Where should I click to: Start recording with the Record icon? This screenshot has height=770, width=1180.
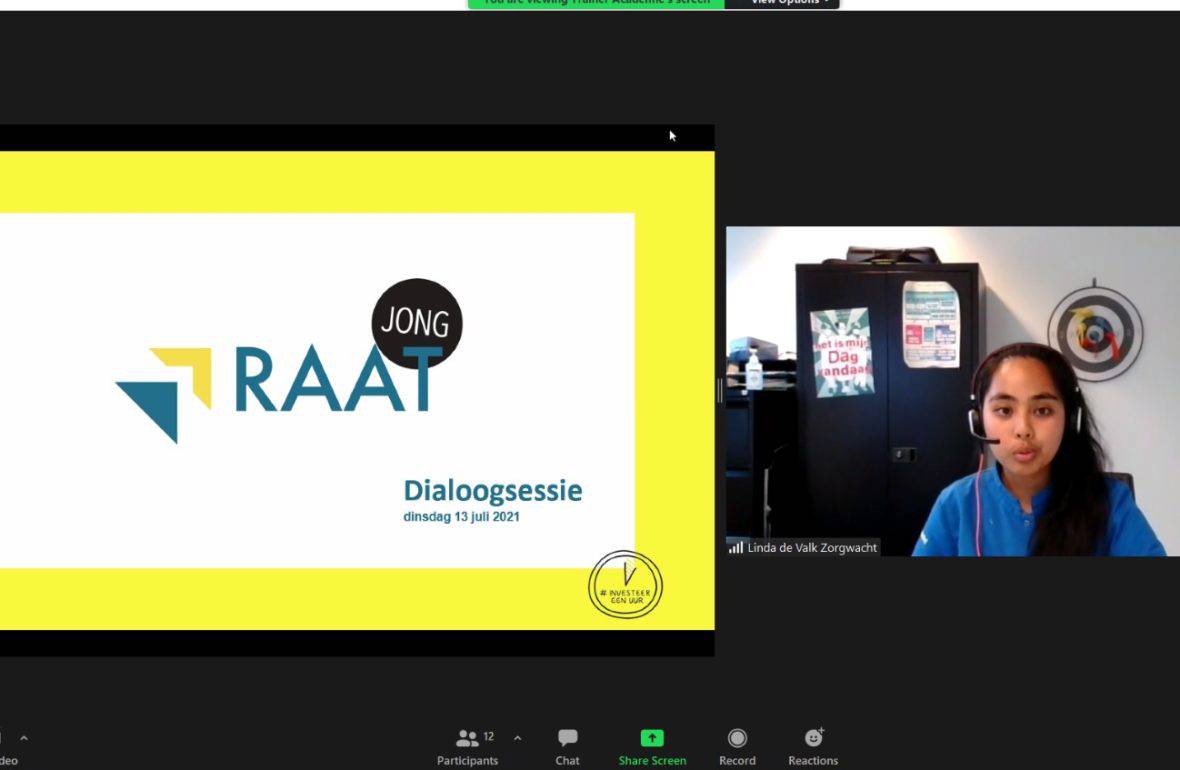click(737, 738)
